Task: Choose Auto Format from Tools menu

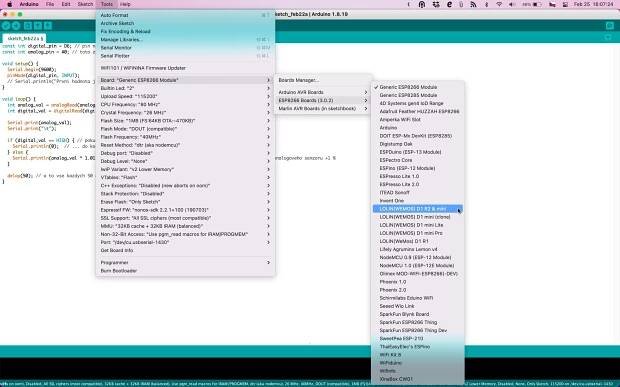Action: [x=185, y=15]
